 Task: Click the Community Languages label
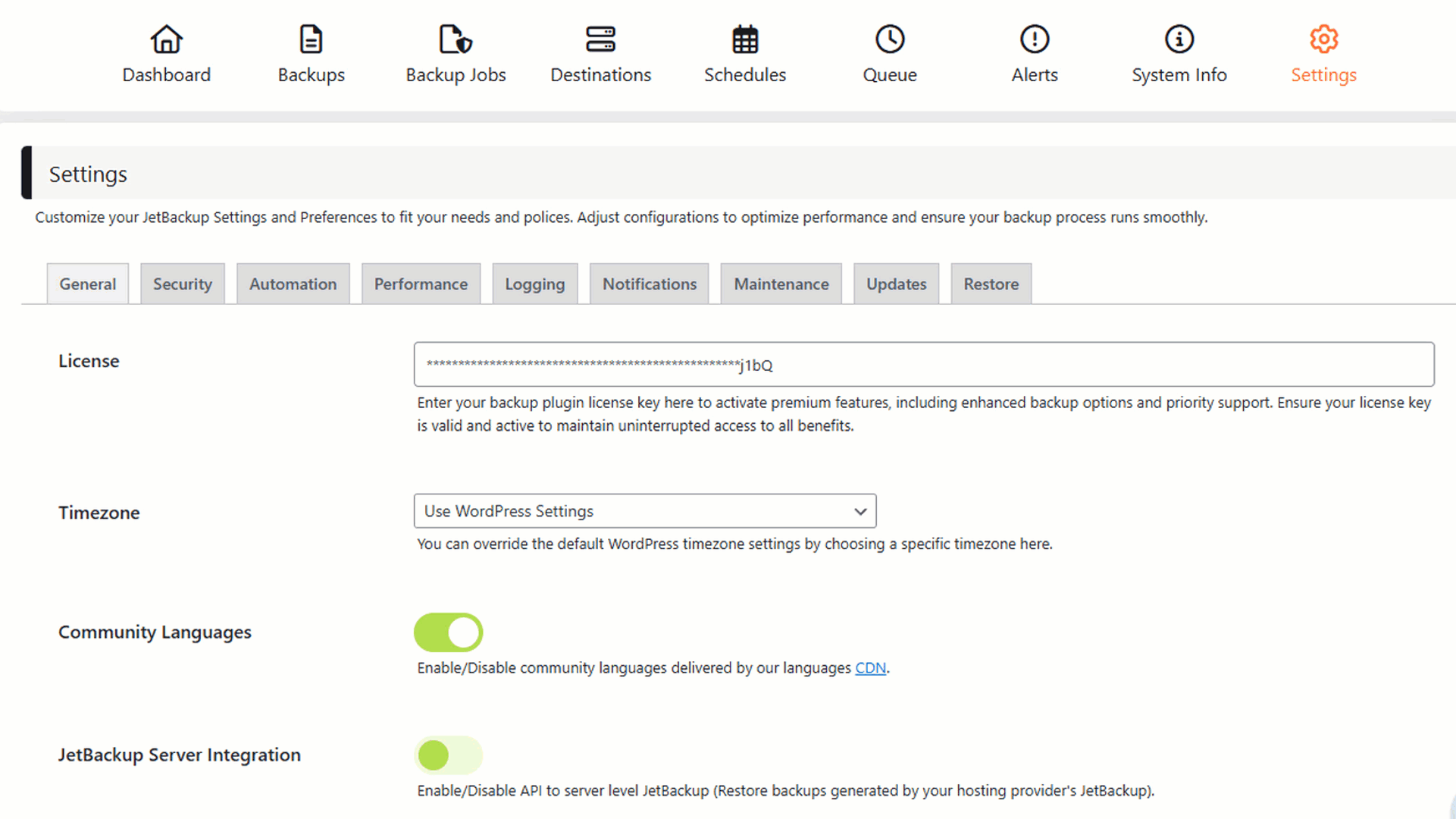[155, 632]
